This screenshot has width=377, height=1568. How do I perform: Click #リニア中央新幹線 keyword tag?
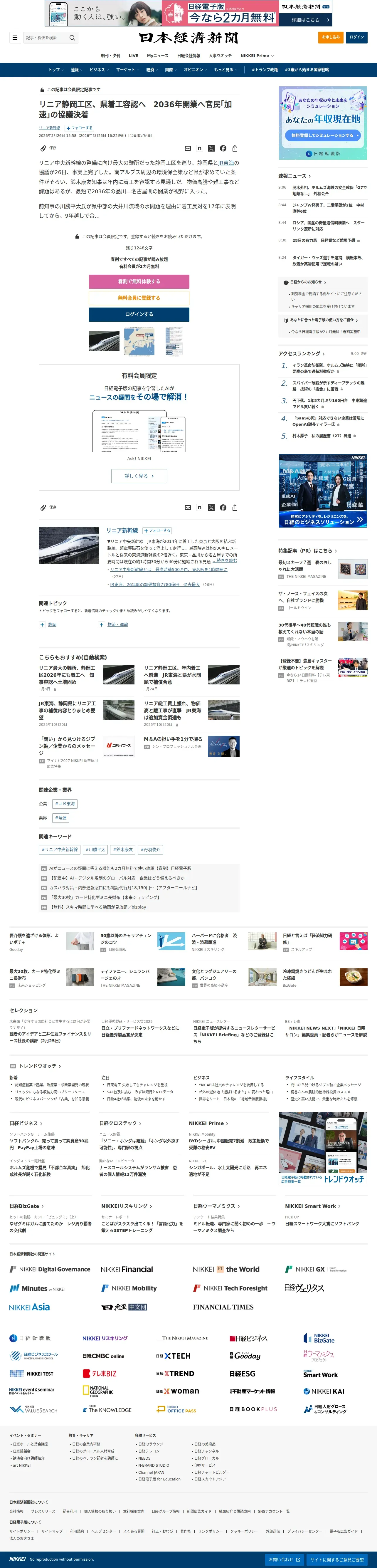point(60,849)
